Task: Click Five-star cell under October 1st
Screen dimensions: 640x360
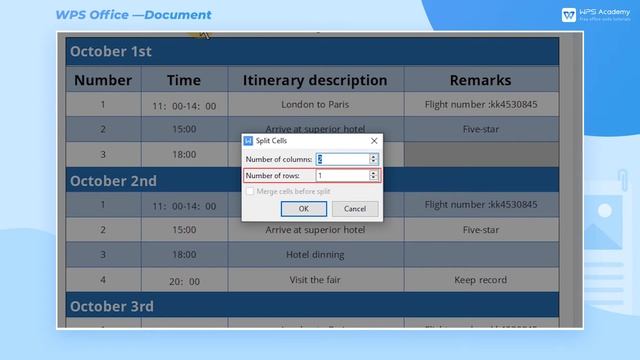Action: (x=481, y=129)
